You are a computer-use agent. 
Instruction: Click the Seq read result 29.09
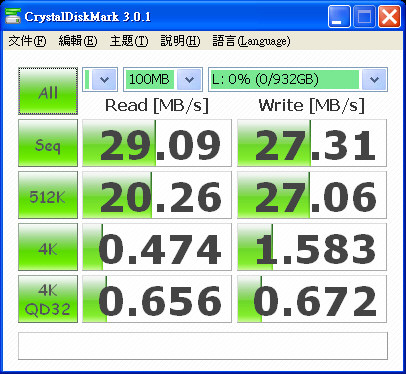(x=157, y=143)
